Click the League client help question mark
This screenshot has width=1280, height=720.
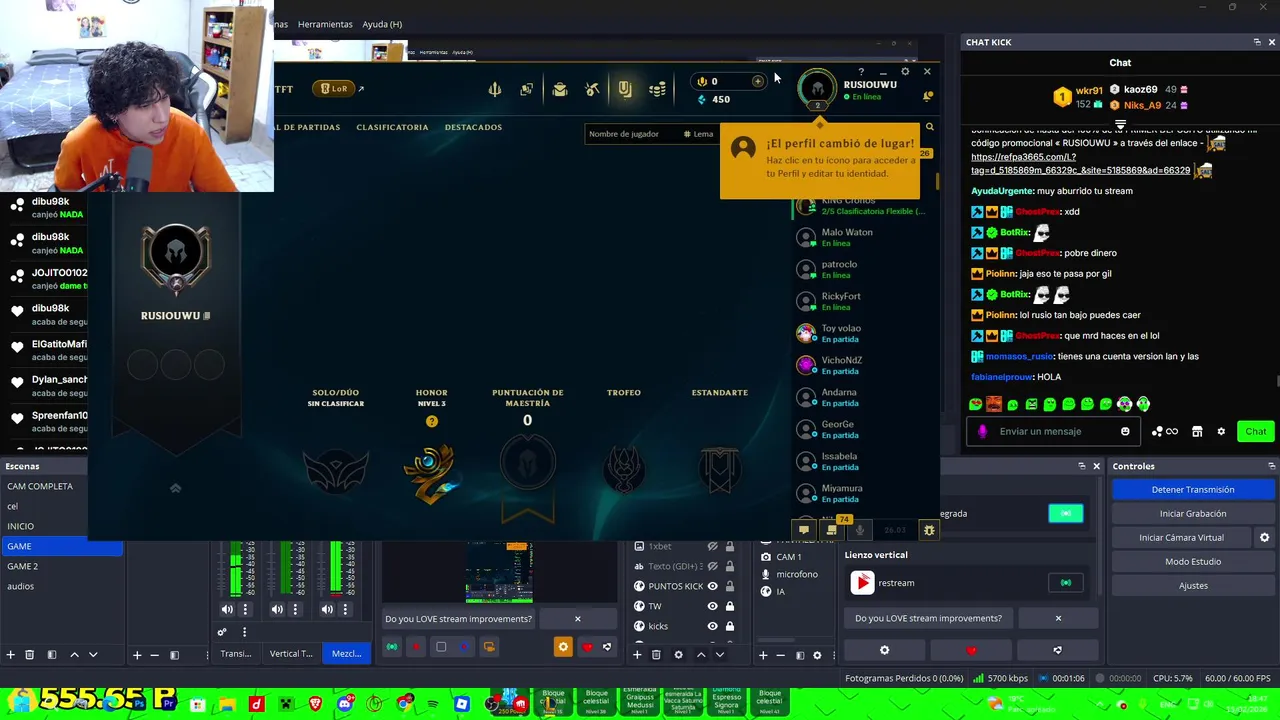(861, 72)
